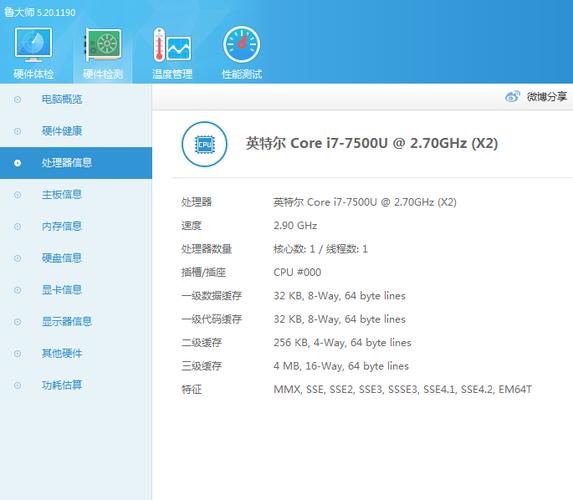Viewport: 573px width, 500px height.
Task: Click the bullet beside 其他硬件
Action: tap(17, 354)
